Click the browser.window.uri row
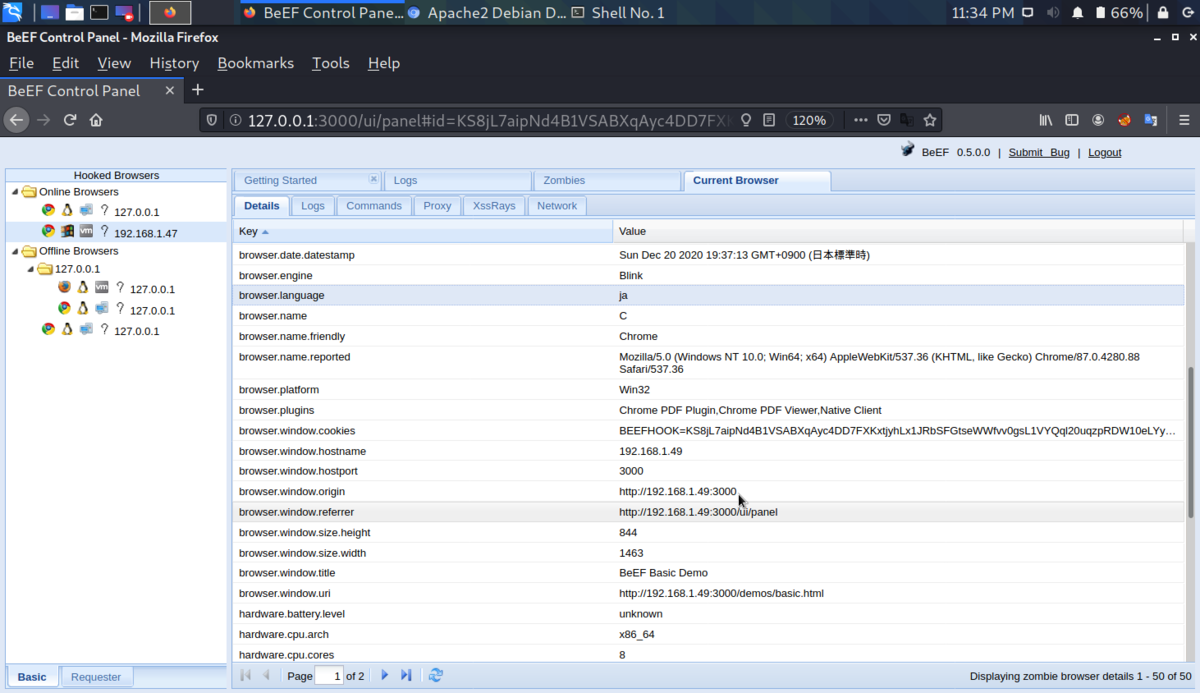The image size is (1200, 693). (x=708, y=593)
